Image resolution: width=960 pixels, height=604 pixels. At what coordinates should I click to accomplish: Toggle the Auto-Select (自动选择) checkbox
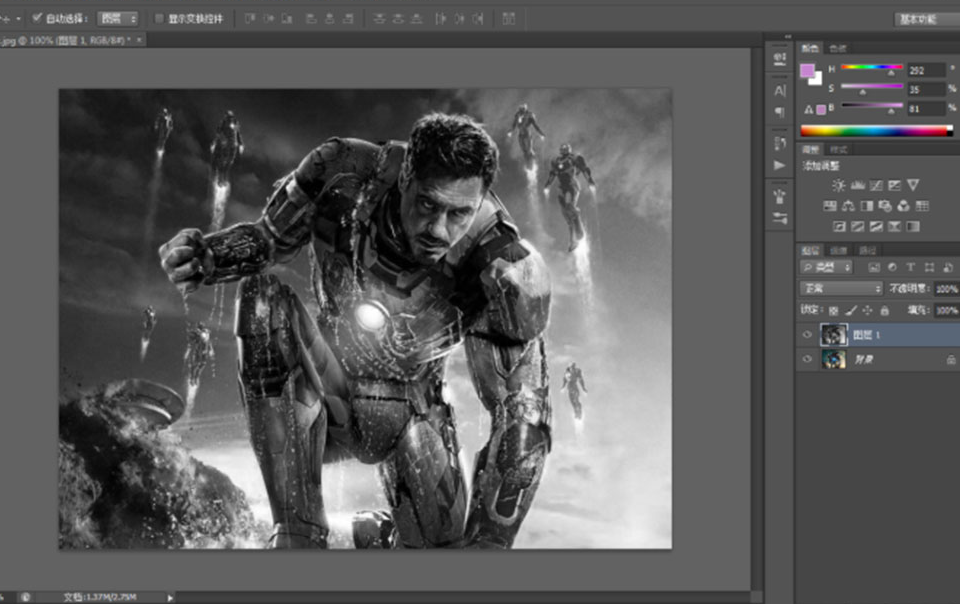click(37, 18)
